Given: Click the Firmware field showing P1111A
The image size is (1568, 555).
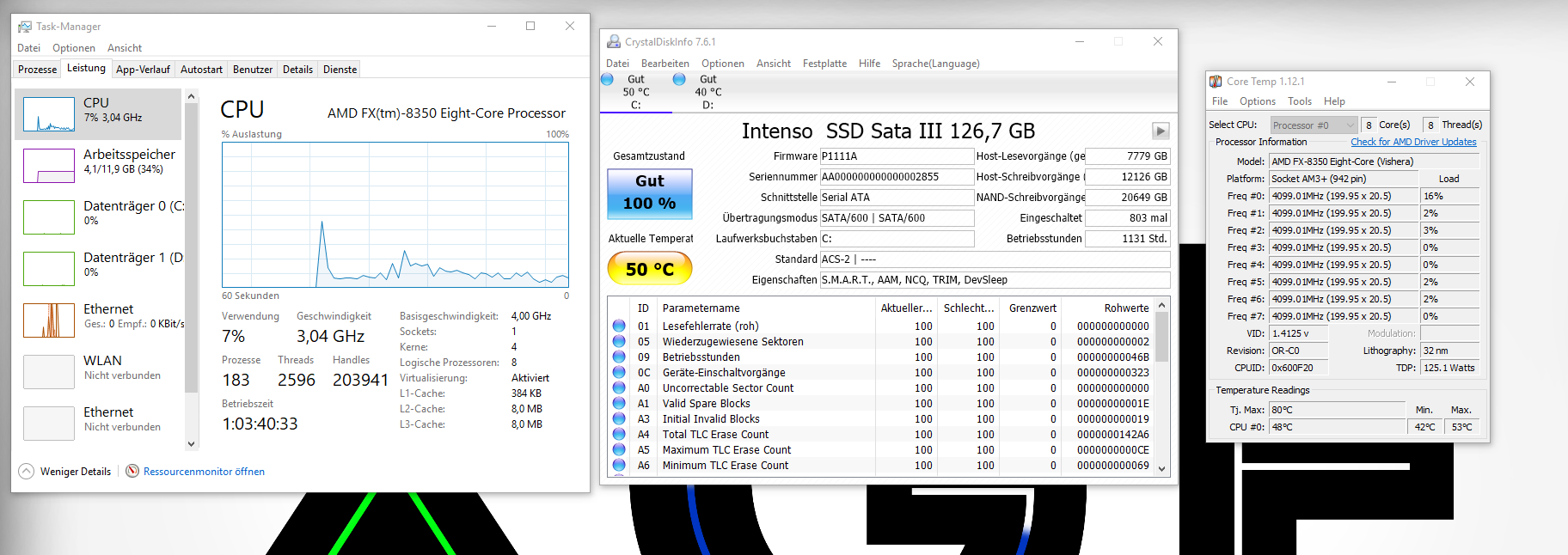Looking at the screenshot, I should click(x=897, y=156).
